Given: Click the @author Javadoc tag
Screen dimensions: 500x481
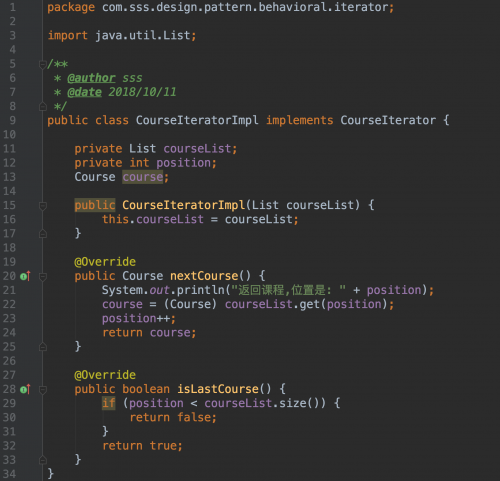Looking at the screenshot, I should pyautogui.click(x=91, y=78).
